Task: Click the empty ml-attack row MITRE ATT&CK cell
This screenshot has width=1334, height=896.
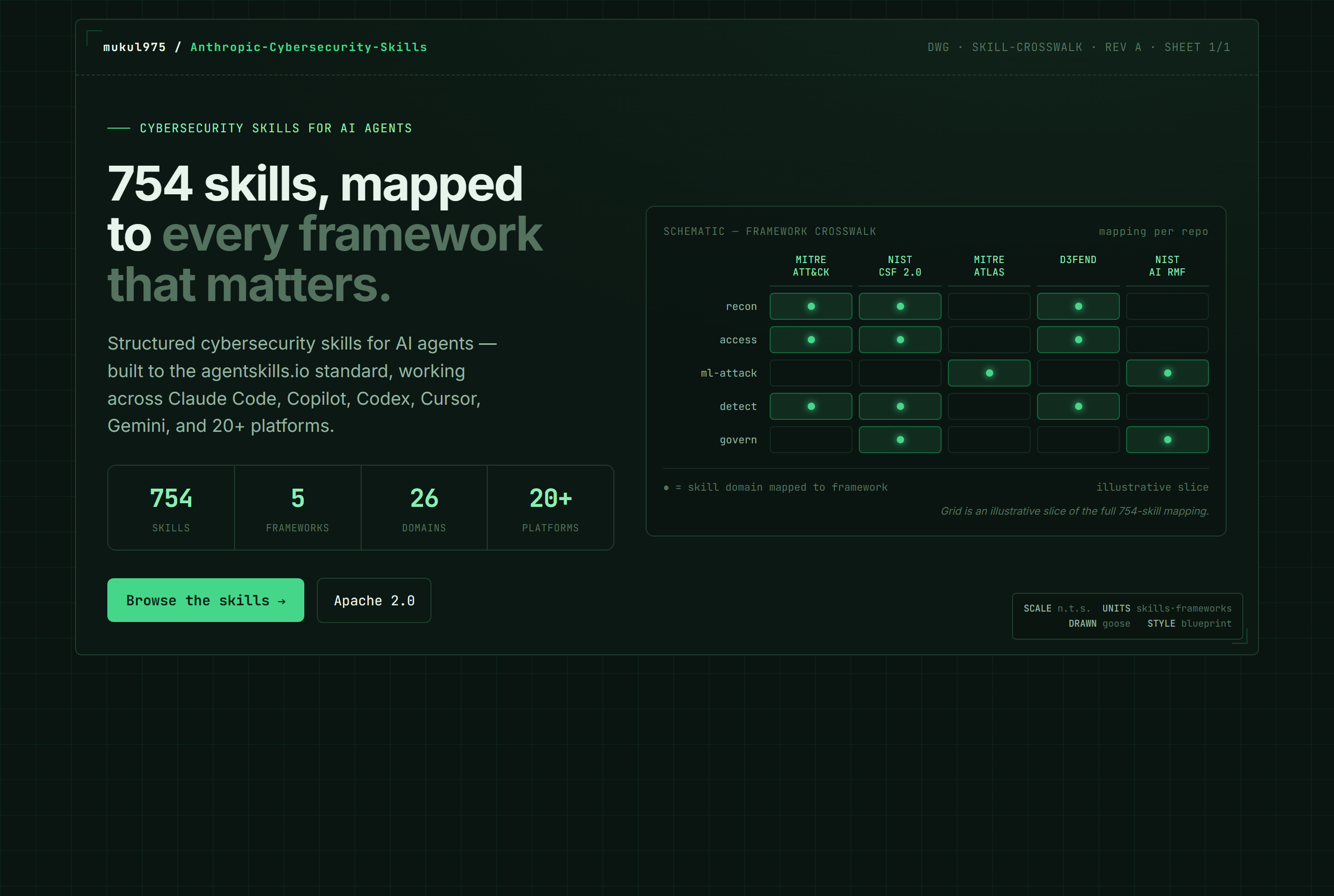Action: point(810,372)
